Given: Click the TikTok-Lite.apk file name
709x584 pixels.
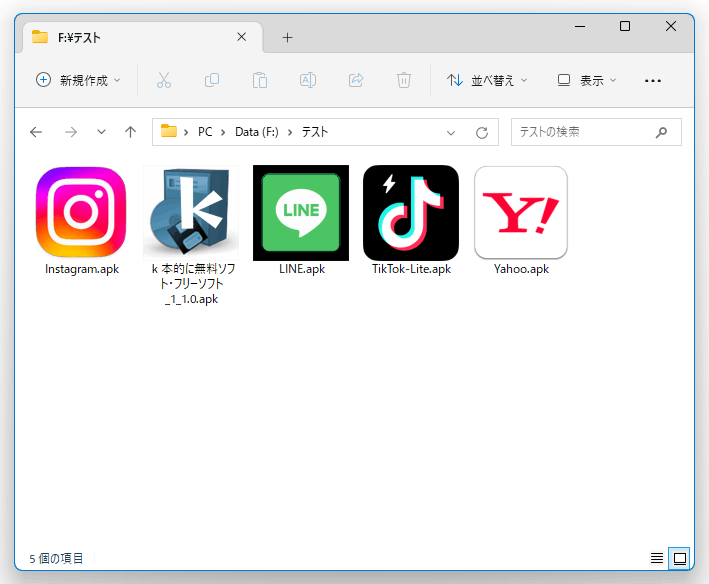Looking at the screenshot, I should 411,269.
